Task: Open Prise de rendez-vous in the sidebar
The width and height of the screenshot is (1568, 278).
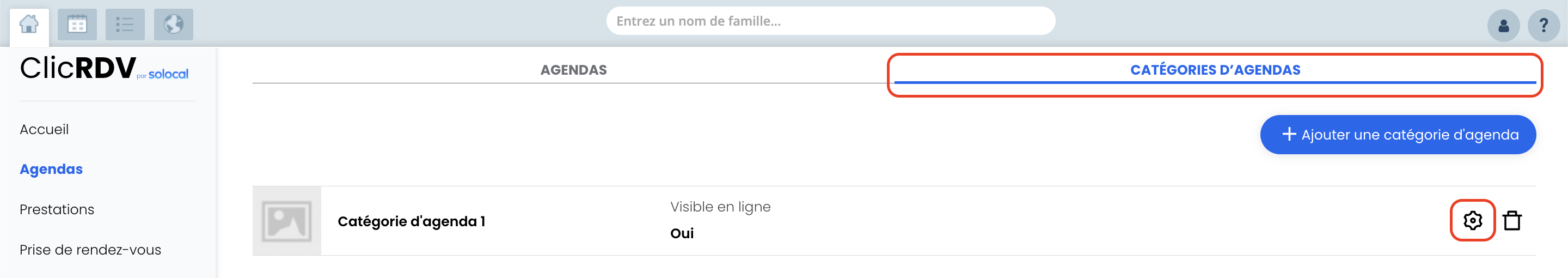Action: (x=90, y=250)
